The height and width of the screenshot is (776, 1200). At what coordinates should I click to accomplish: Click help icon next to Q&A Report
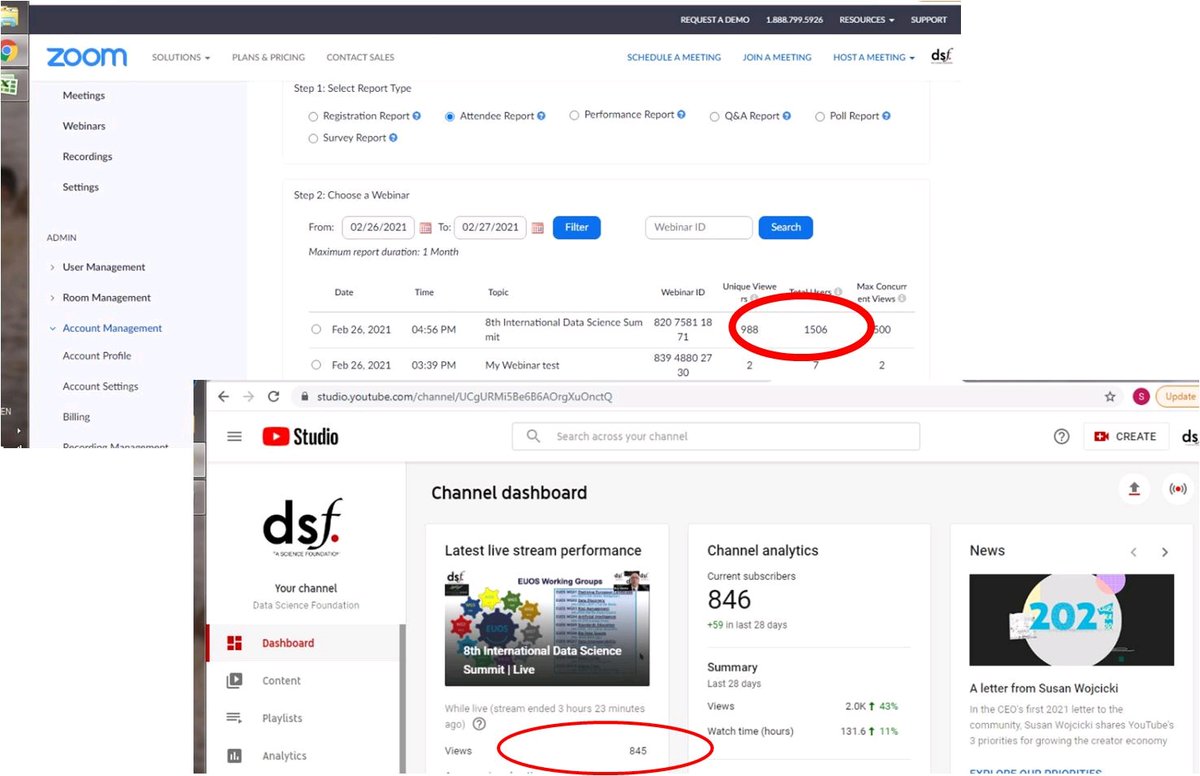(x=786, y=116)
